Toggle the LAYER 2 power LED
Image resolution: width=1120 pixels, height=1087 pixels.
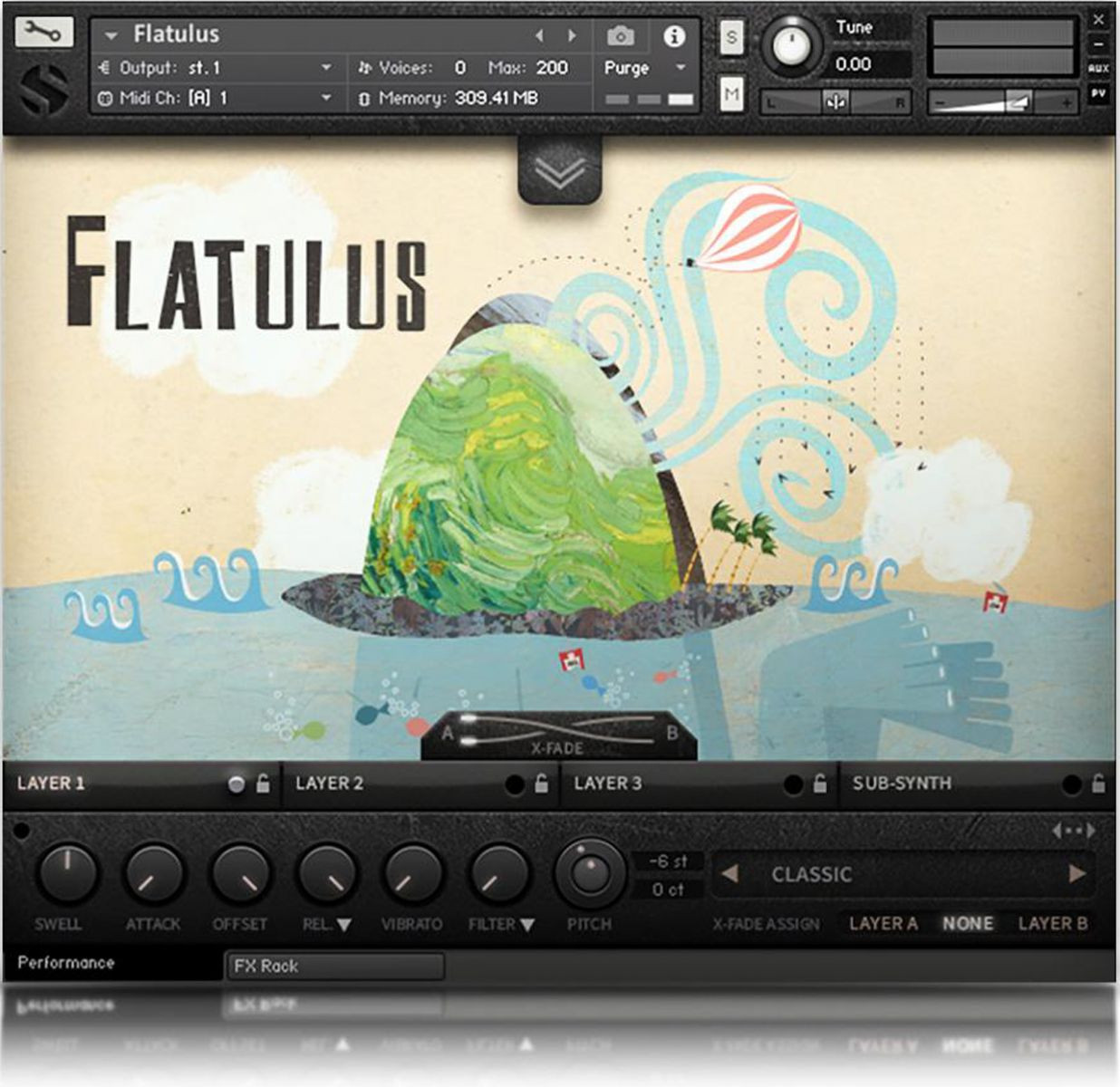click(x=514, y=784)
